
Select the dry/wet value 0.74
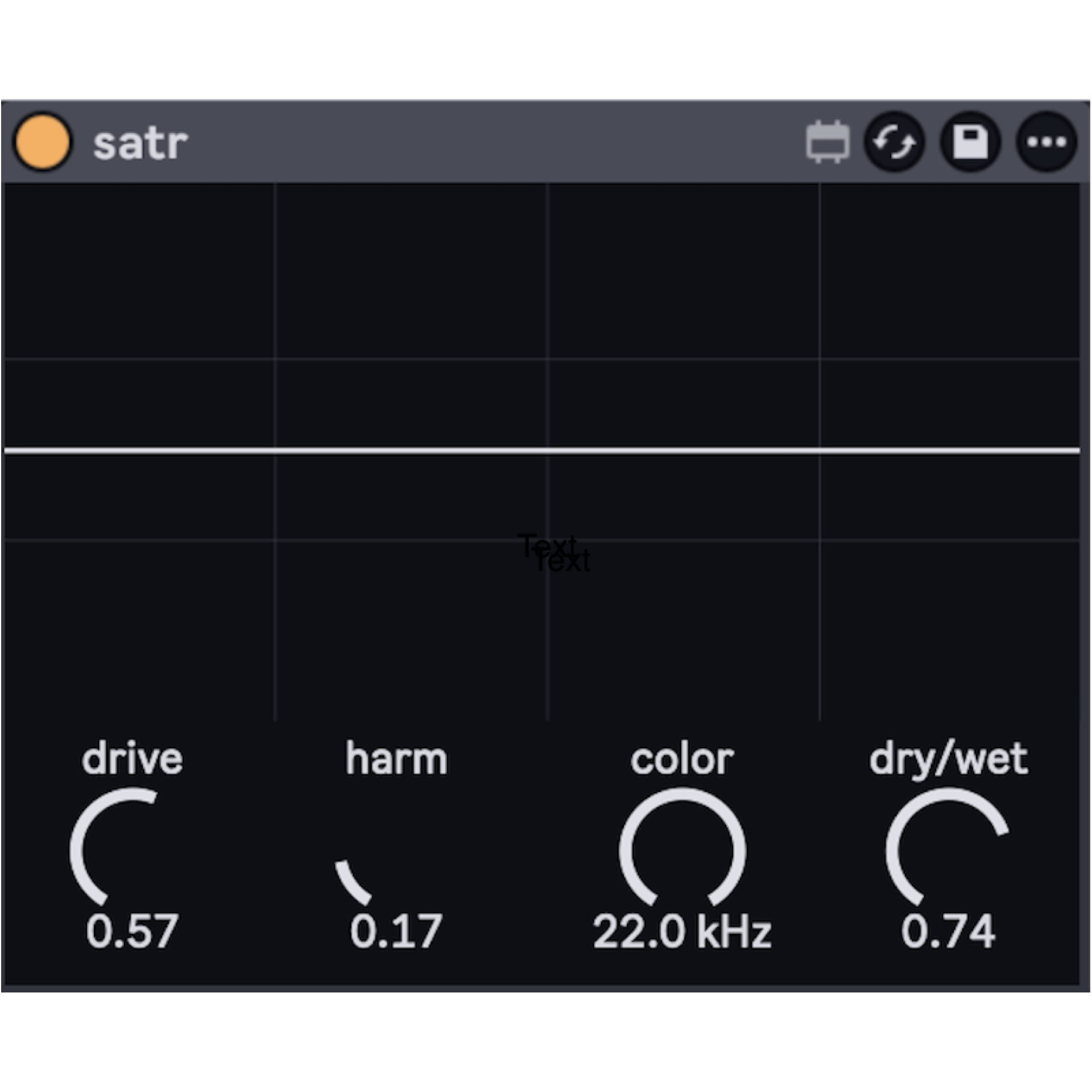point(948,932)
